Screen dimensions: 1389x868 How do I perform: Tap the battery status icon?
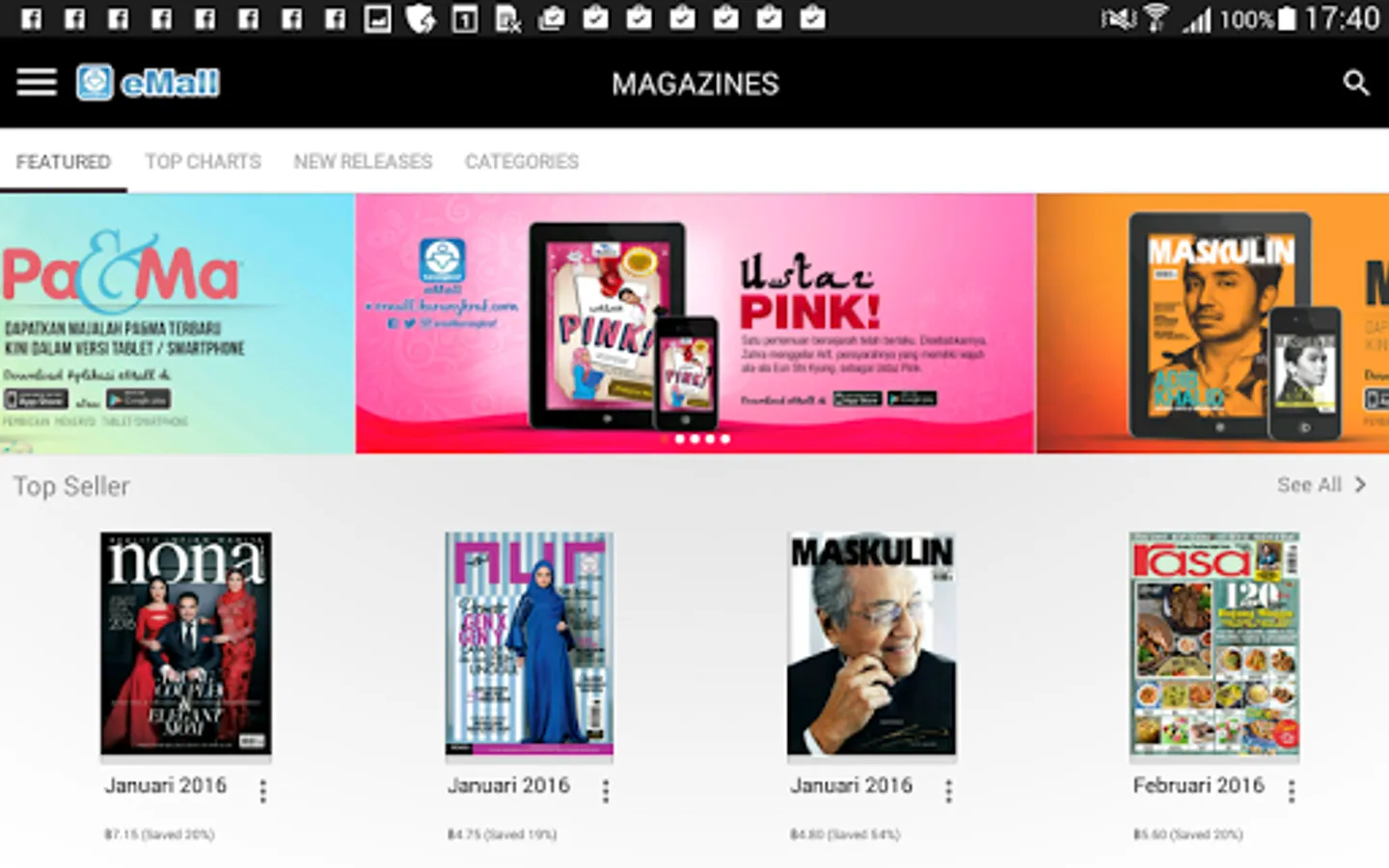[x=1287, y=18]
